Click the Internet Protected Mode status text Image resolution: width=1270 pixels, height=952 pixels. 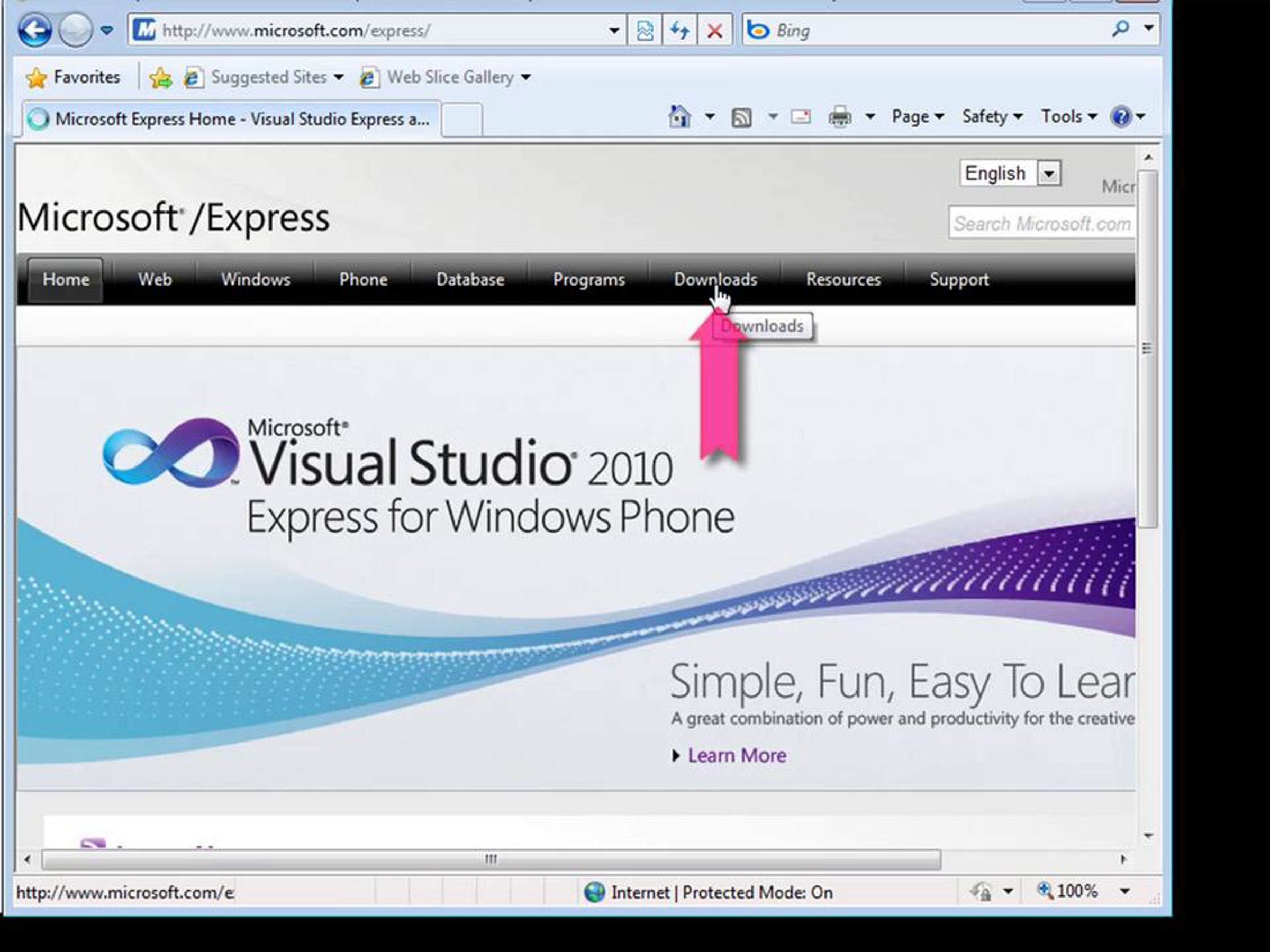coord(722,892)
